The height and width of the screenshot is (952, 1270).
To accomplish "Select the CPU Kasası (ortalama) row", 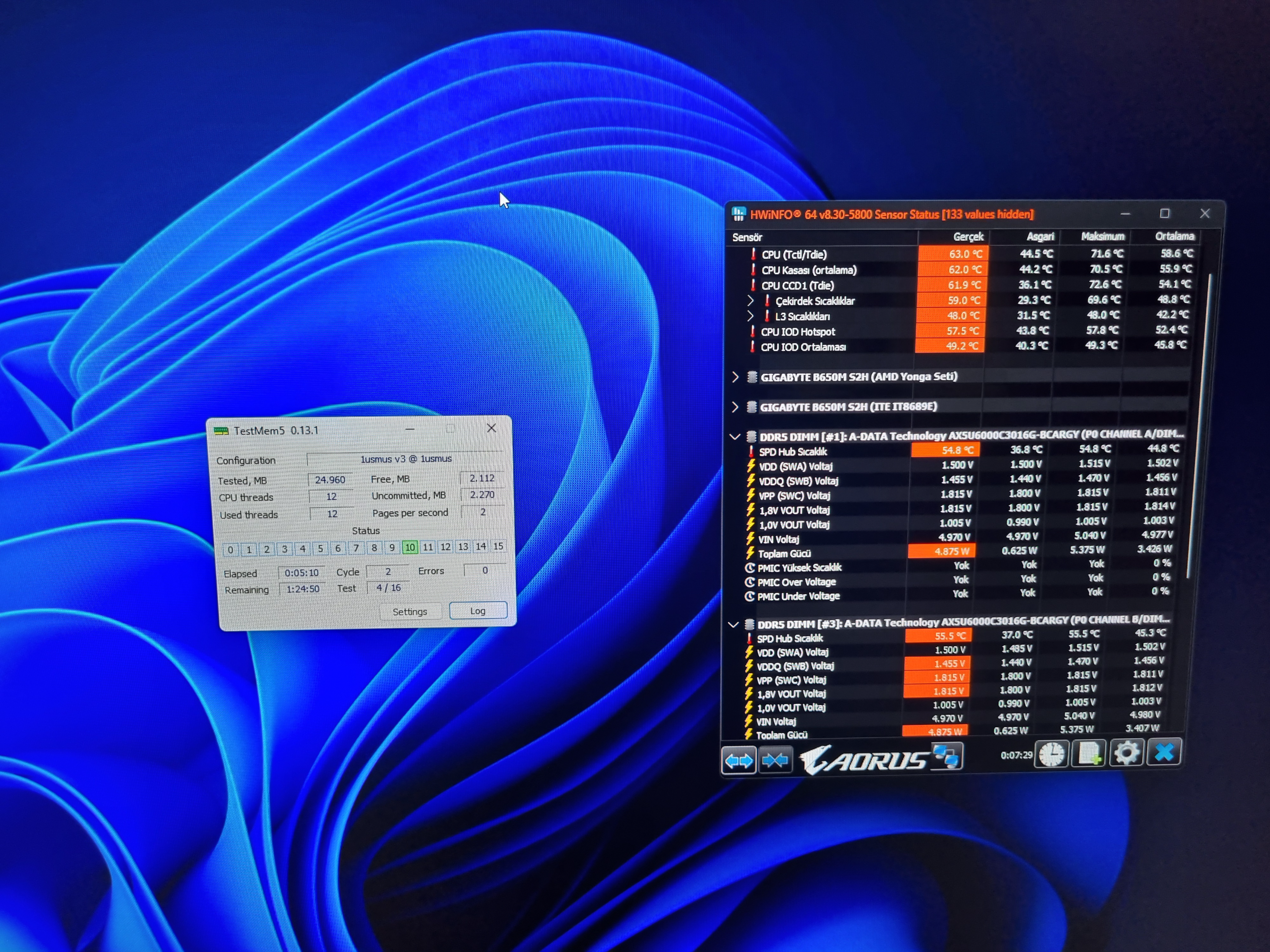I will click(x=964, y=269).
